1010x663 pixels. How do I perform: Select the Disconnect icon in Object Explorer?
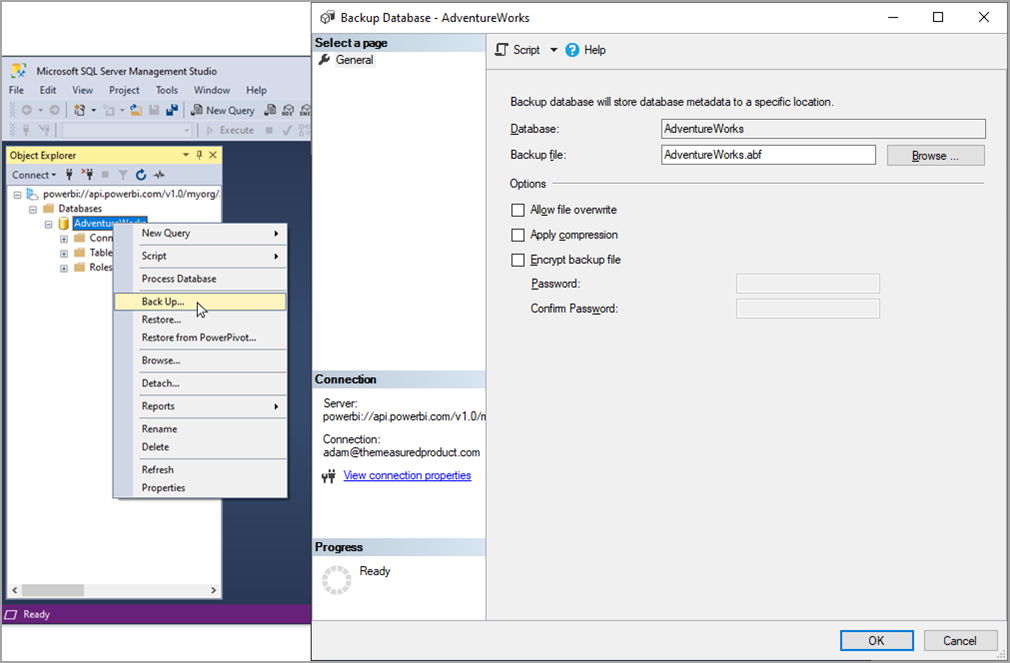pyautogui.click(x=87, y=175)
